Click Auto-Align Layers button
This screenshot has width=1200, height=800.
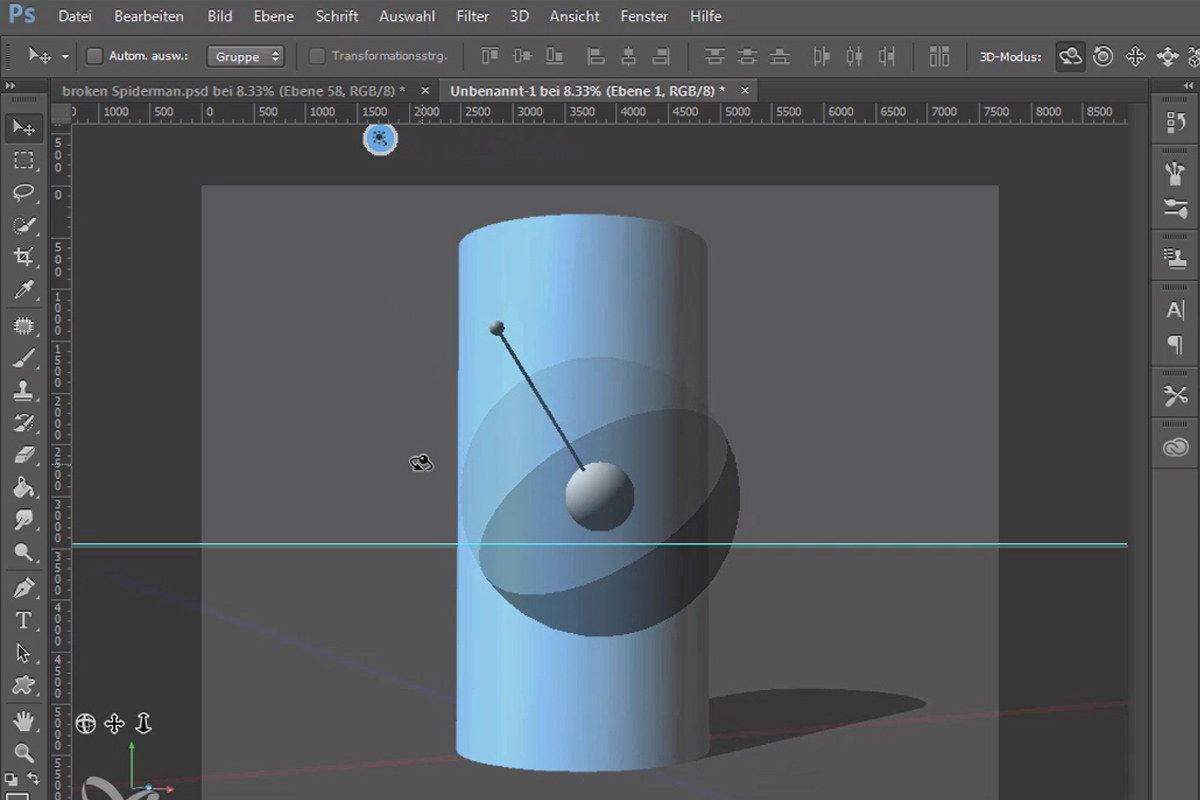(939, 57)
